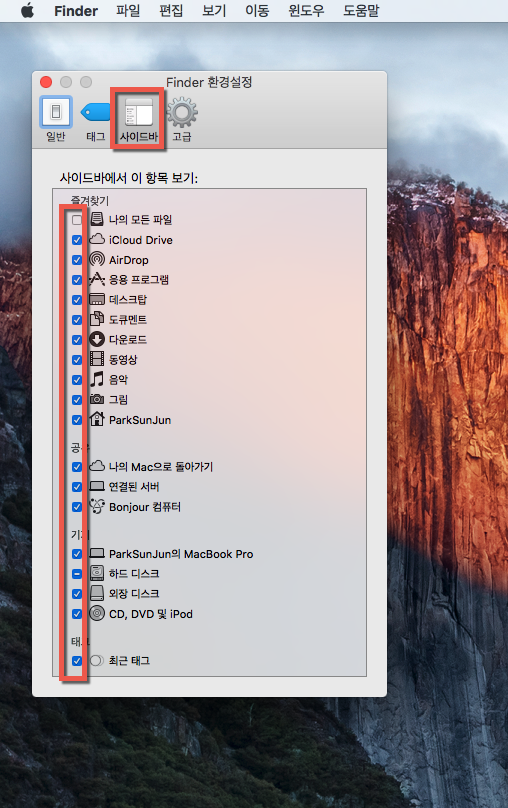Uncheck the AirDrop checkbox
Image resolution: width=508 pixels, height=808 pixels.
pos(77,260)
